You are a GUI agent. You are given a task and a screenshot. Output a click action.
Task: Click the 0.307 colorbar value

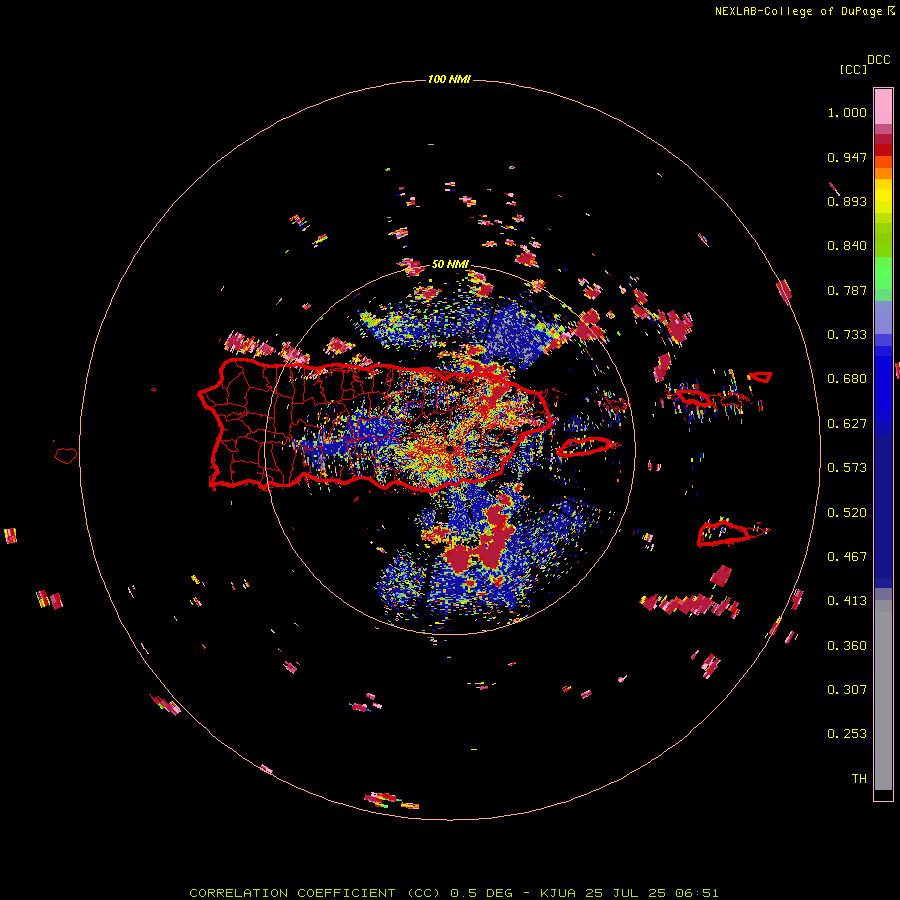[847, 690]
